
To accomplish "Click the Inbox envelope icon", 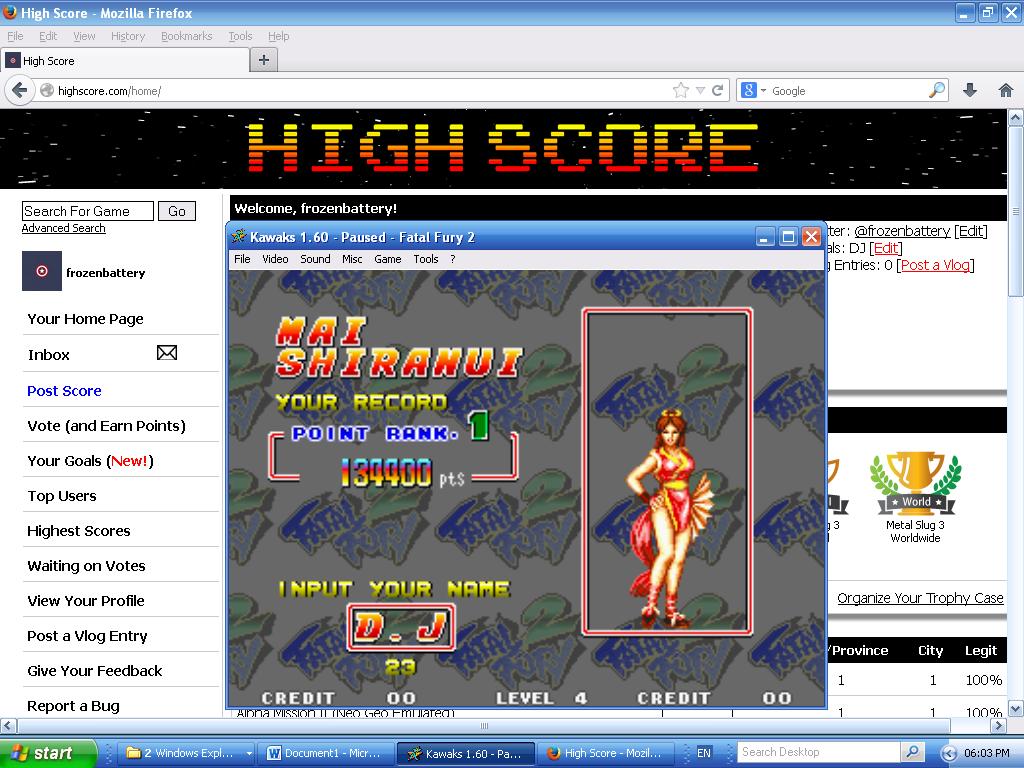I will [x=167, y=353].
